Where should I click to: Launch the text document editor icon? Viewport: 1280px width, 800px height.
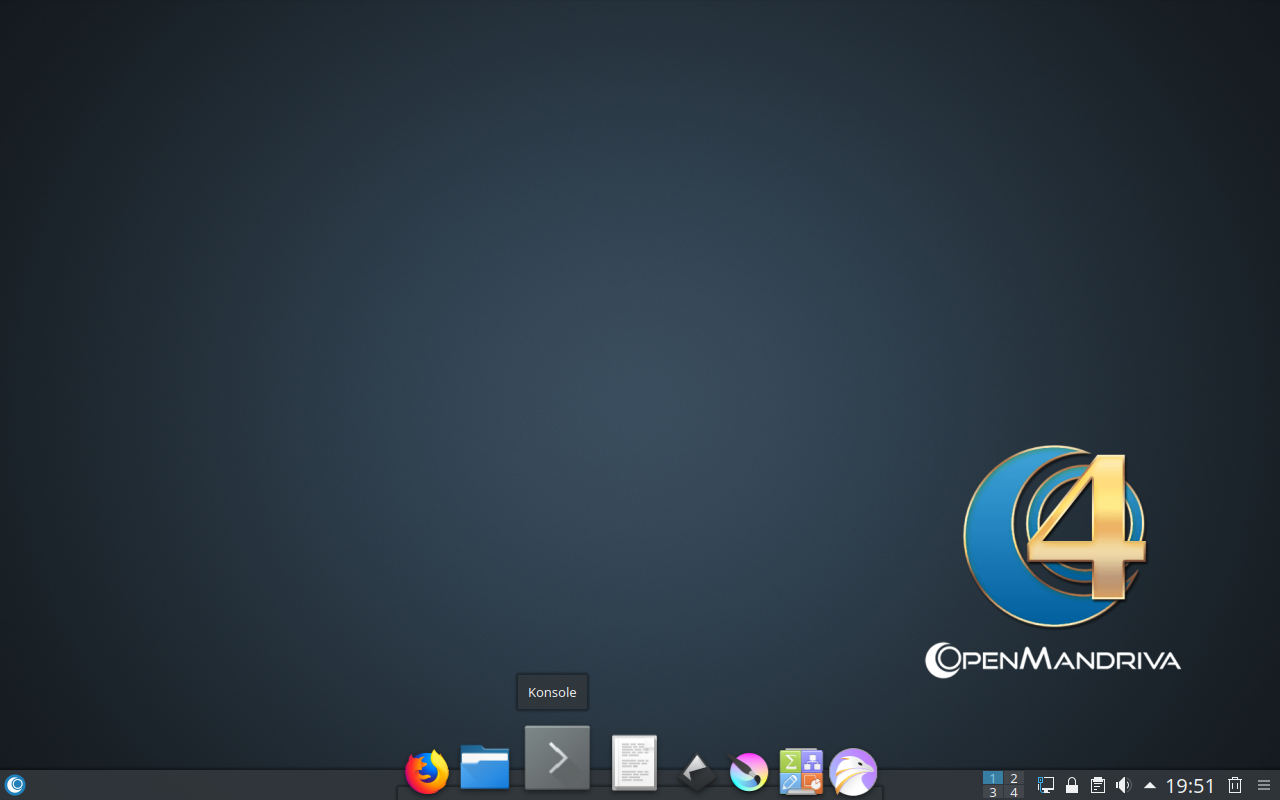click(634, 763)
